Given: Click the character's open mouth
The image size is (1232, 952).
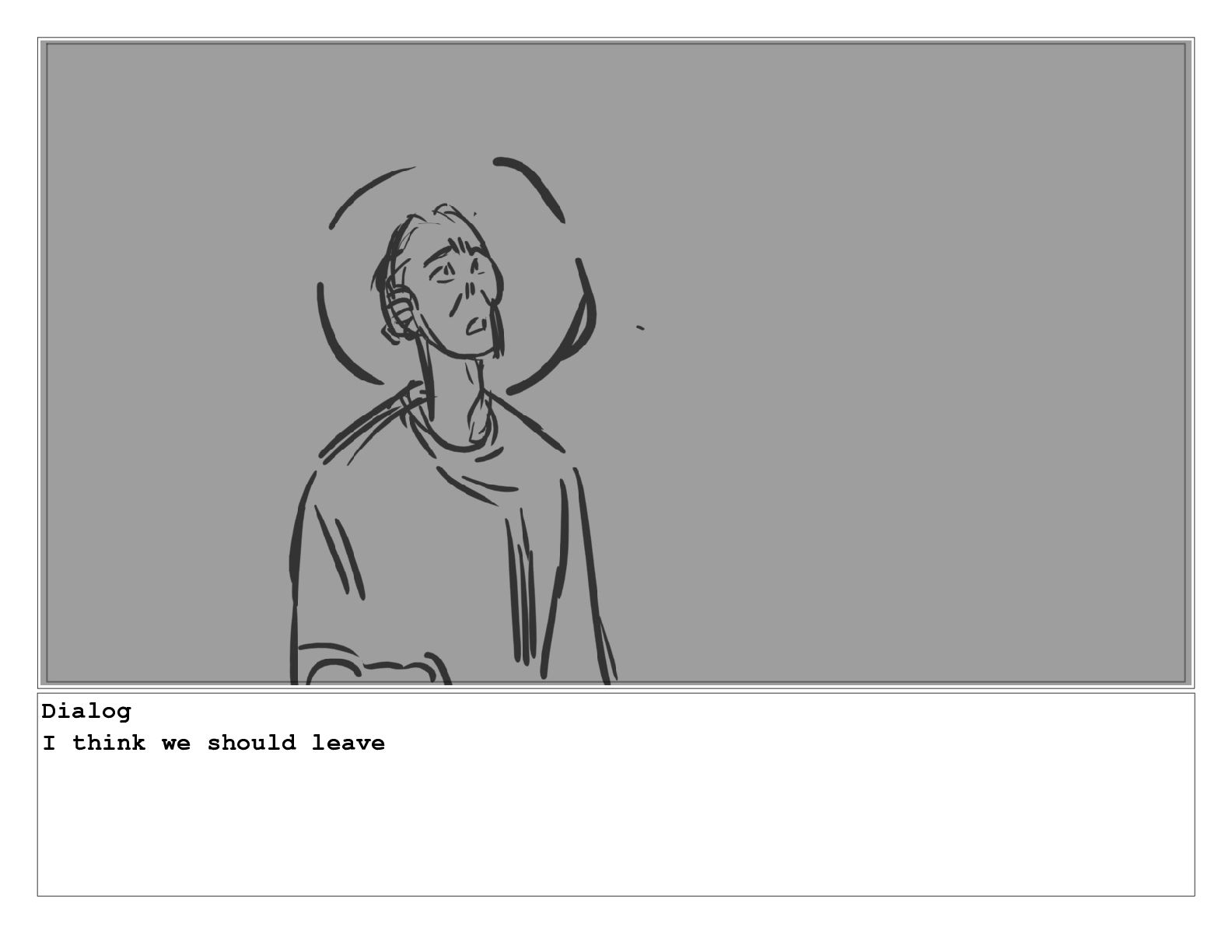Looking at the screenshot, I should tap(476, 325).
